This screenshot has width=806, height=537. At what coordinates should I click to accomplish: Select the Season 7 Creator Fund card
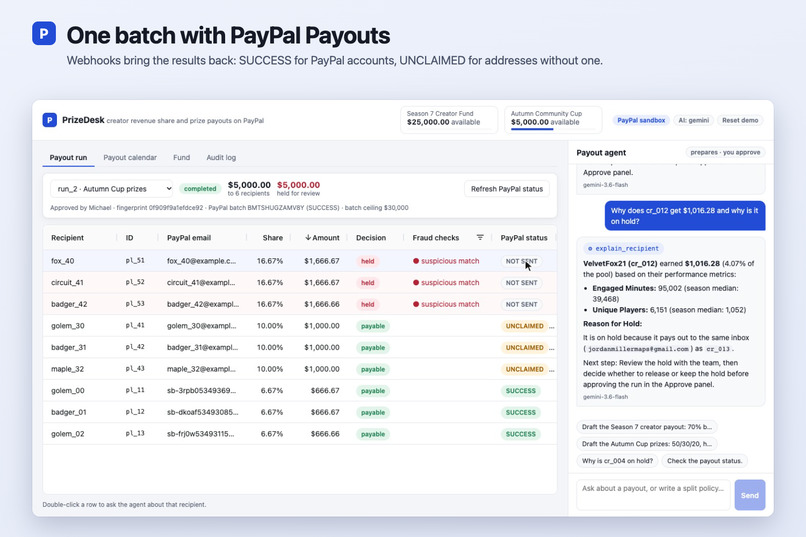click(449, 119)
